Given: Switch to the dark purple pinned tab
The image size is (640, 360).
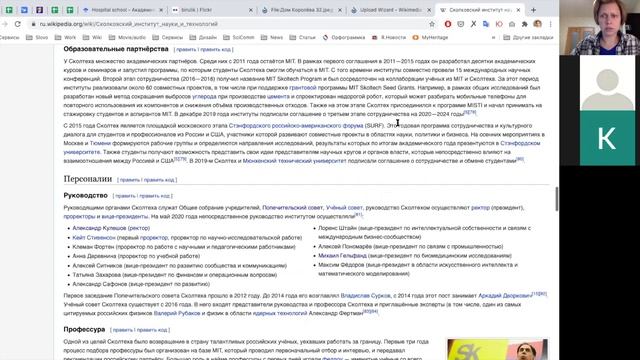Looking at the screenshot, I should pyautogui.click(x=40, y=10).
